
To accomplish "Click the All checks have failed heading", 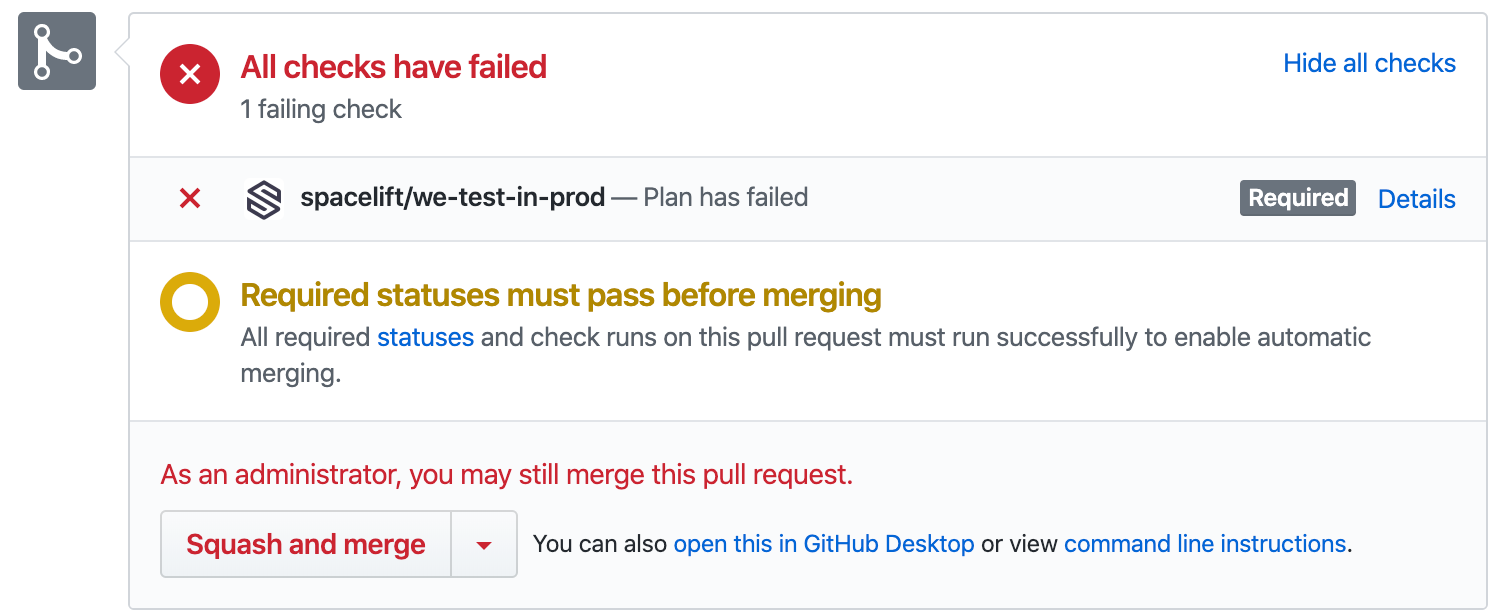I will [393, 67].
